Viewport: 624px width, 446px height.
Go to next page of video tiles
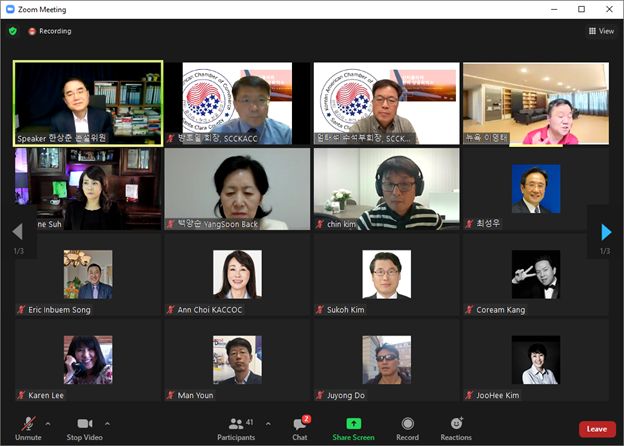[x=605, y=232]
